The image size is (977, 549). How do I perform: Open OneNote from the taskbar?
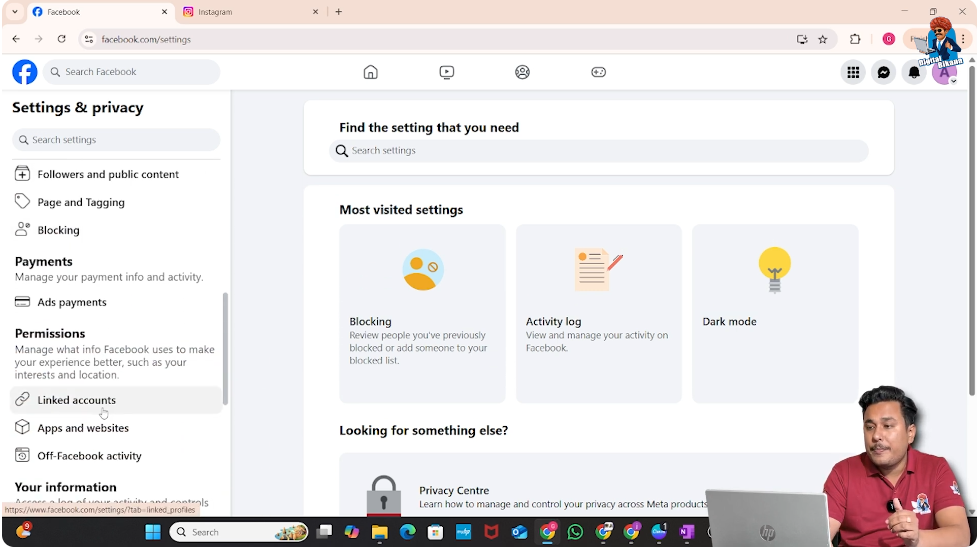click(x=687, y=532)
